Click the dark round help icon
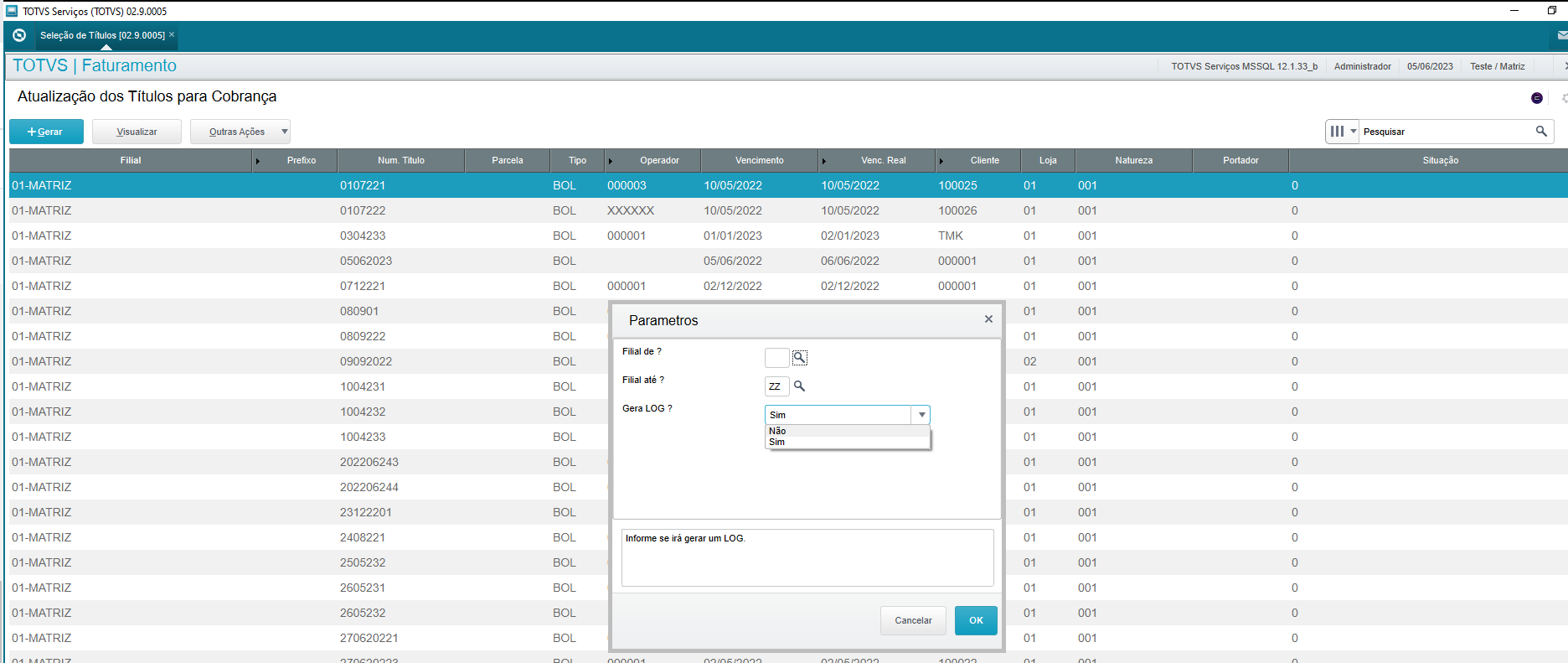The height and width of the screenshot is (663, 1568). 1536,98
